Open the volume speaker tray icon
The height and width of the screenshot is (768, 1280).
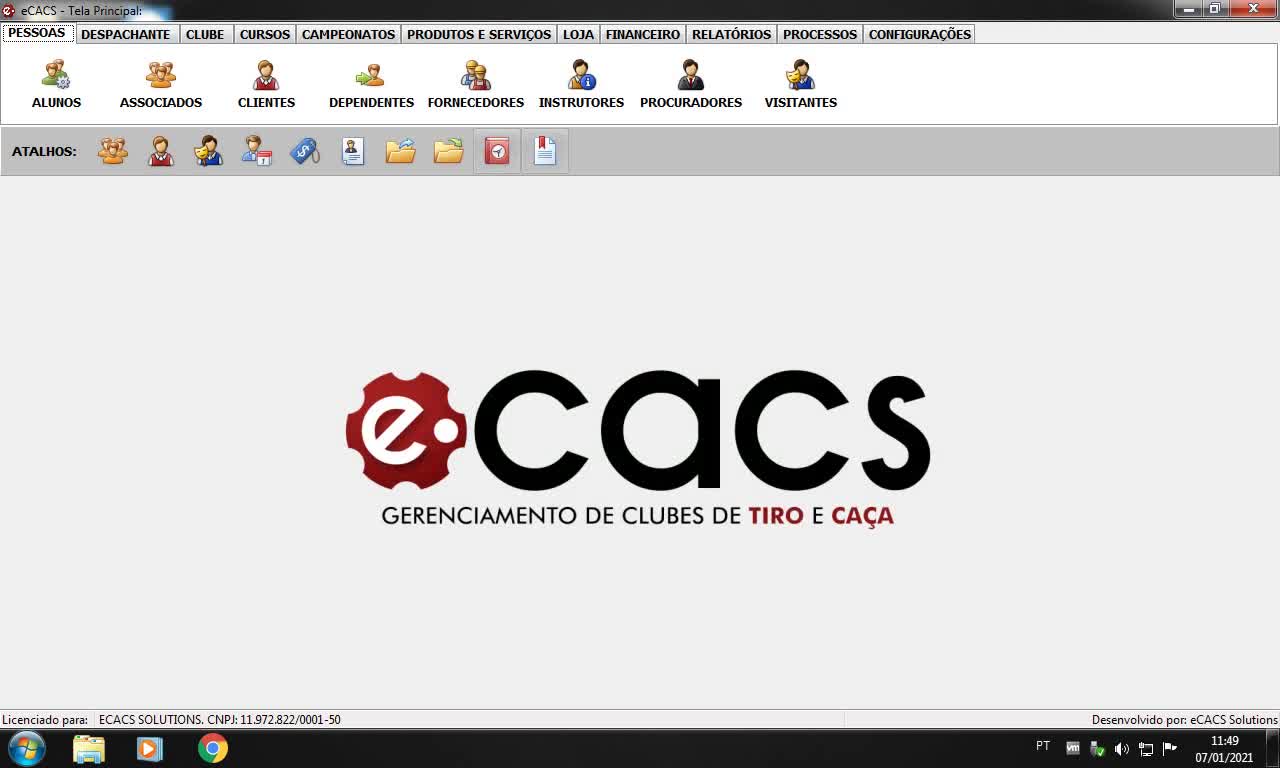[x=1121, y=748]
